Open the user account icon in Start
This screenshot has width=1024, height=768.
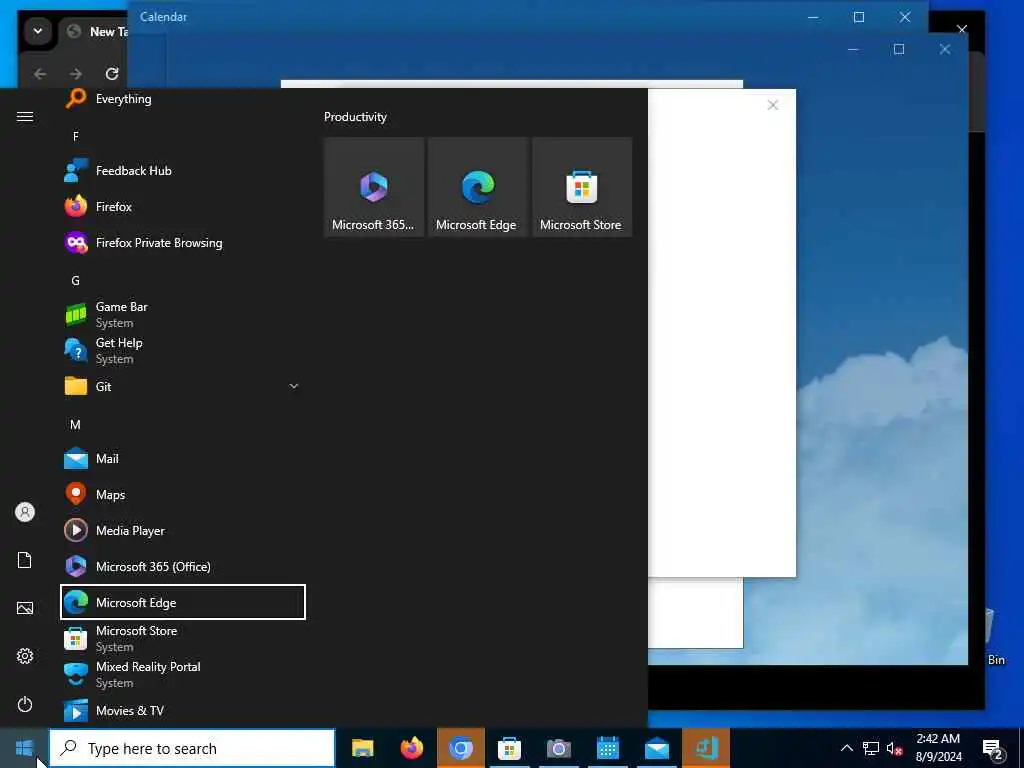pyautogui.click(x=25, y=512)
